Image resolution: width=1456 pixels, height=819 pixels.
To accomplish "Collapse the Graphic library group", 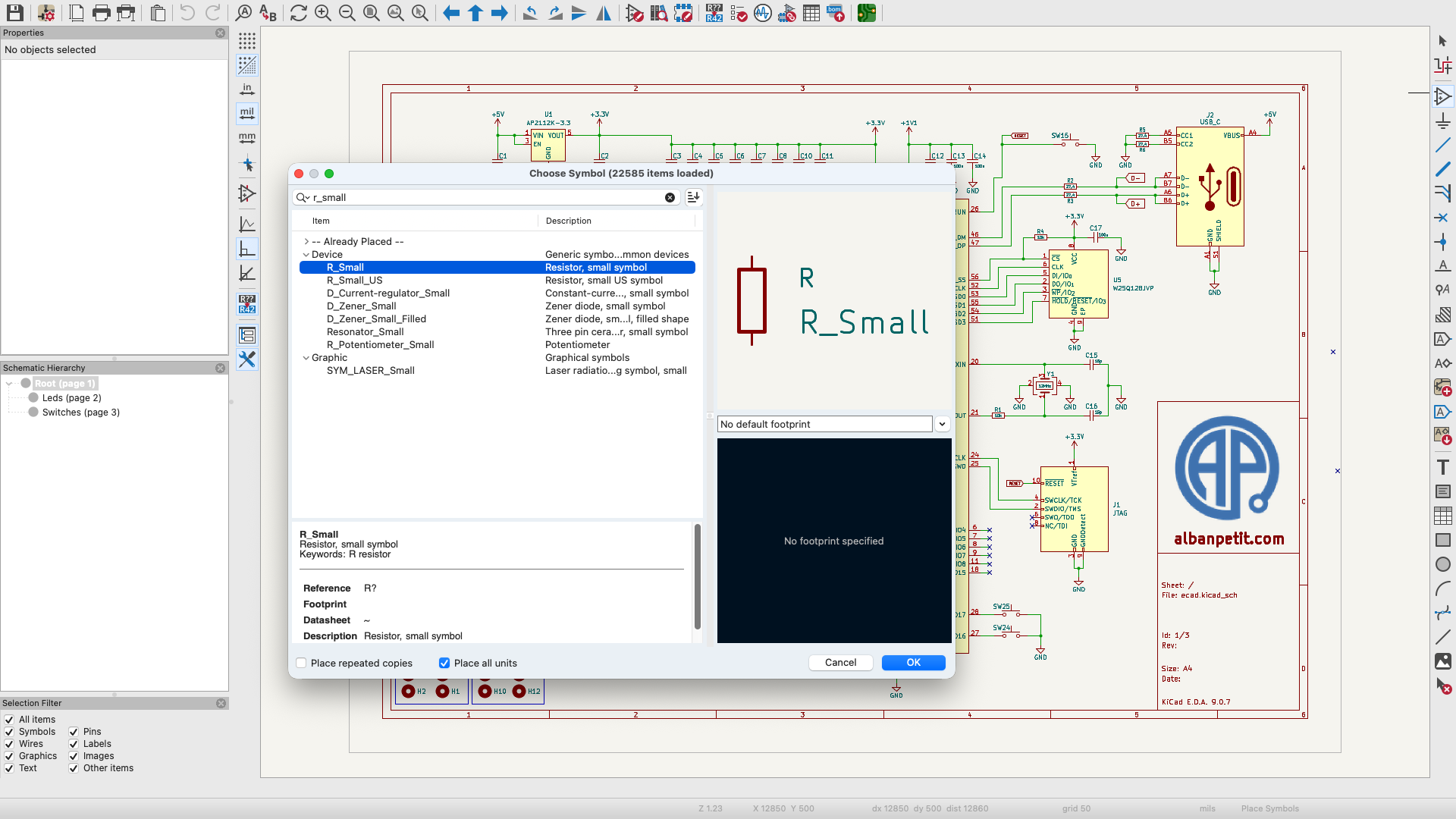I will [306, 358].
